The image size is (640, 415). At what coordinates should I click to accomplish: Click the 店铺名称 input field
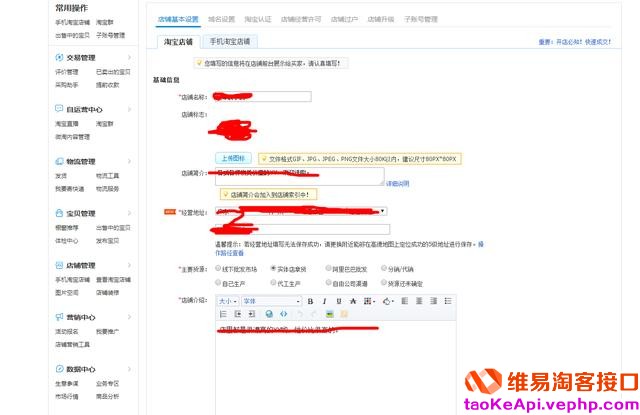(x=262, y=96)
